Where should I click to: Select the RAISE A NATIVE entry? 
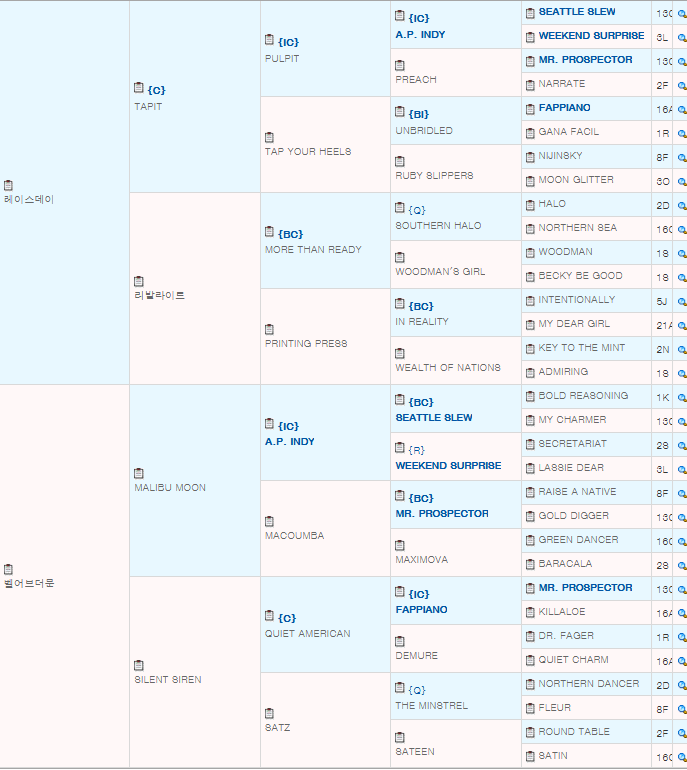(577, 492)
